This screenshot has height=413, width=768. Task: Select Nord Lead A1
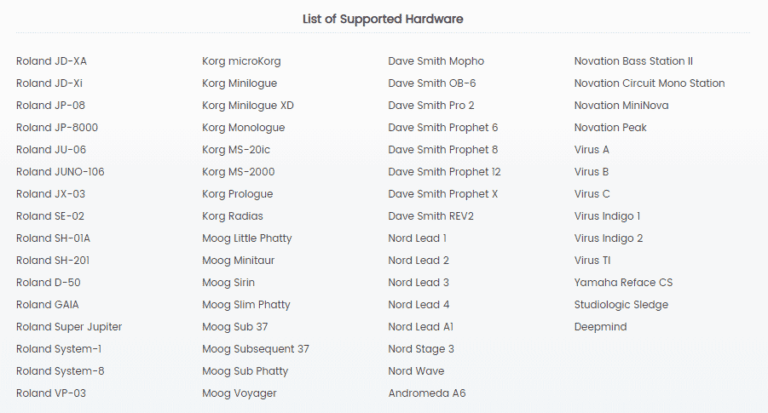(x=421, y=327)
